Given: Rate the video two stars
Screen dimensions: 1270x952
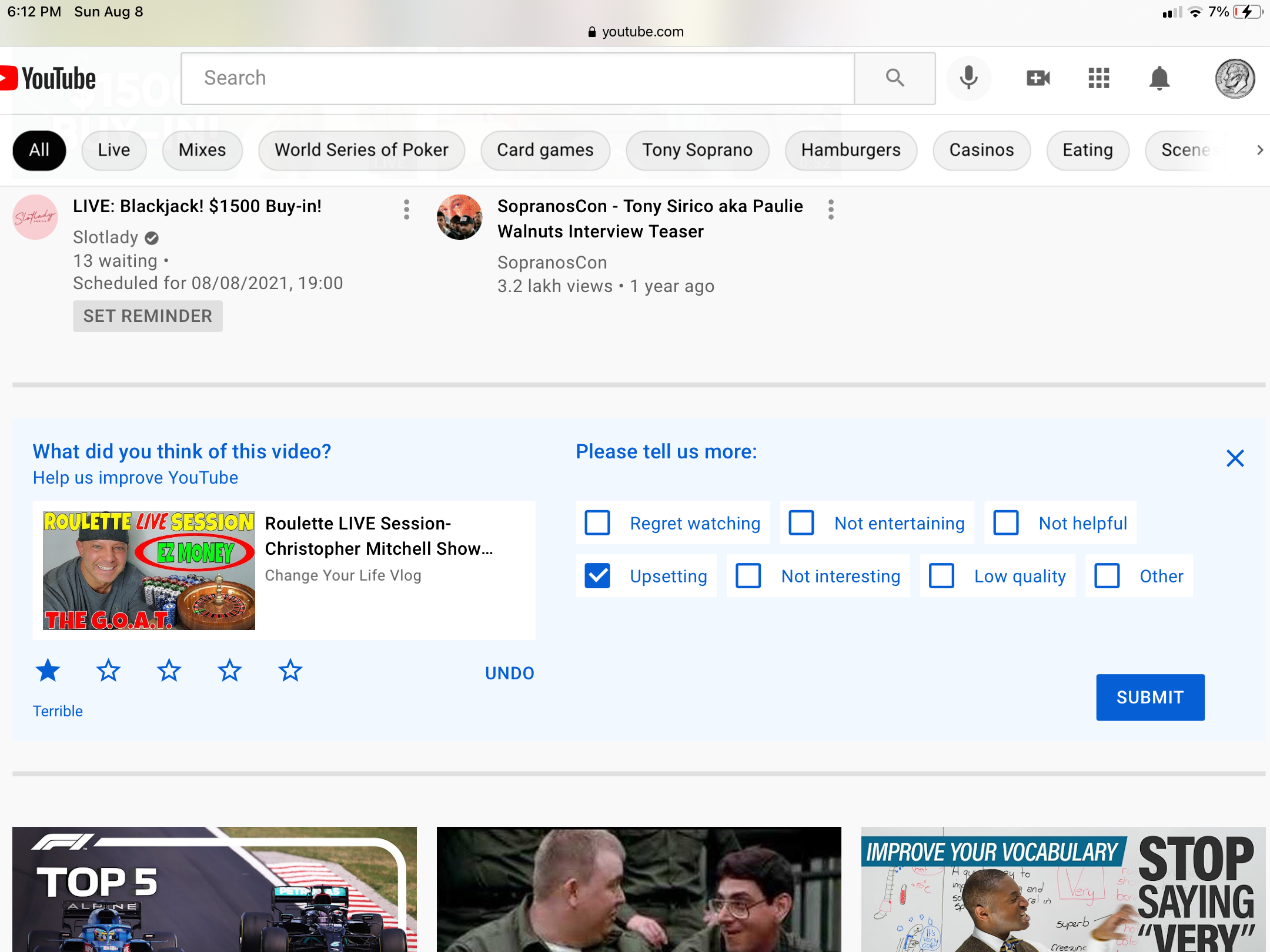Looking at the screenshot, I should 108,670.
